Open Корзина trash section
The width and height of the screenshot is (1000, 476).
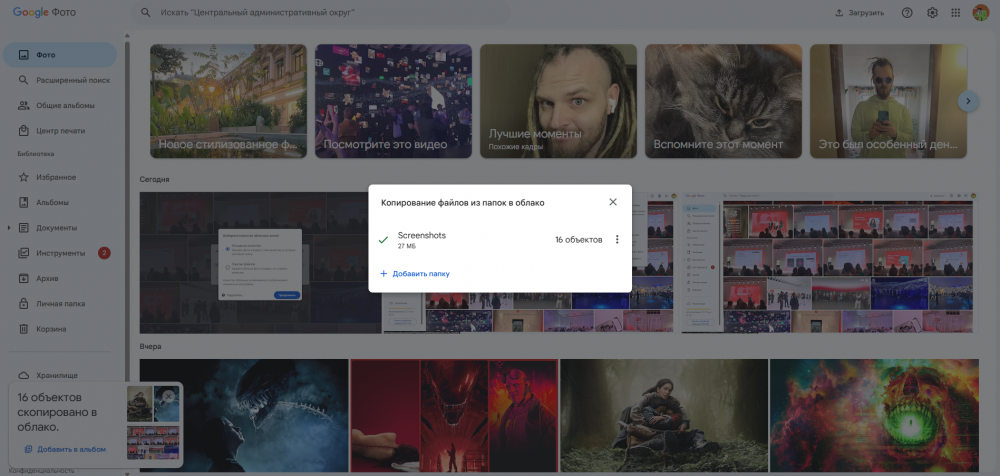[60, 329]
